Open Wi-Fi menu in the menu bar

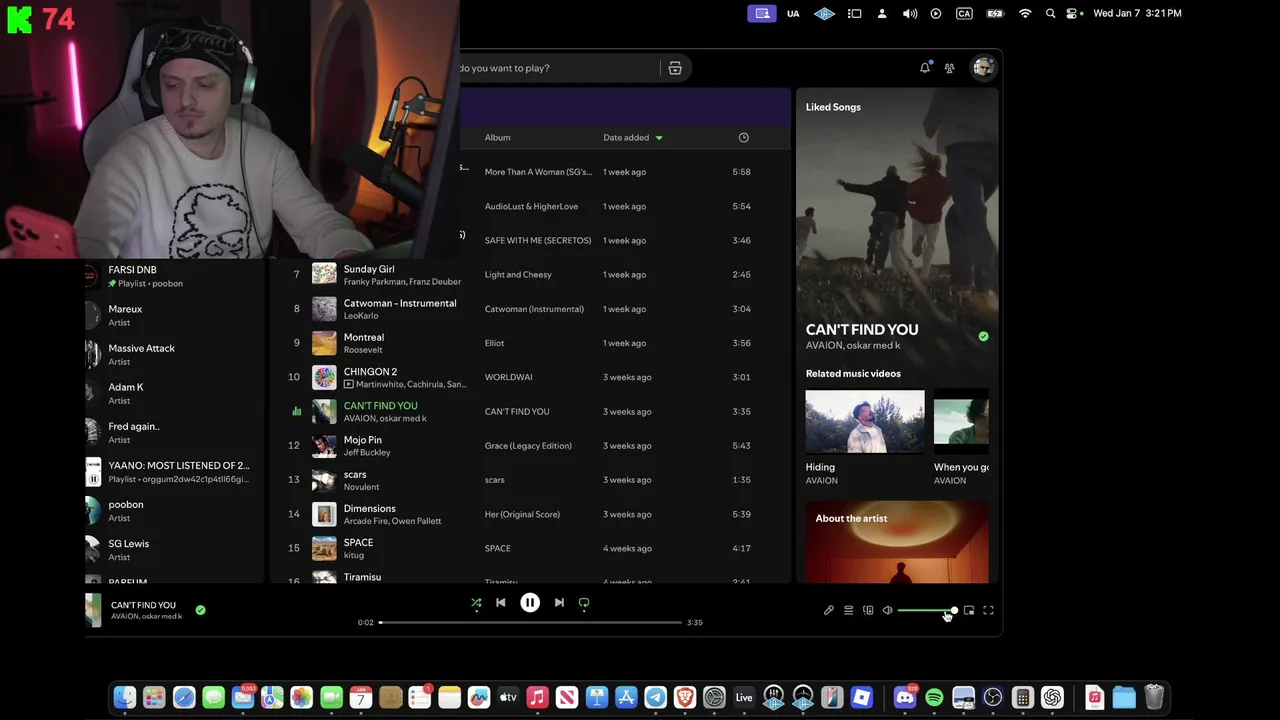point(1025,13)
